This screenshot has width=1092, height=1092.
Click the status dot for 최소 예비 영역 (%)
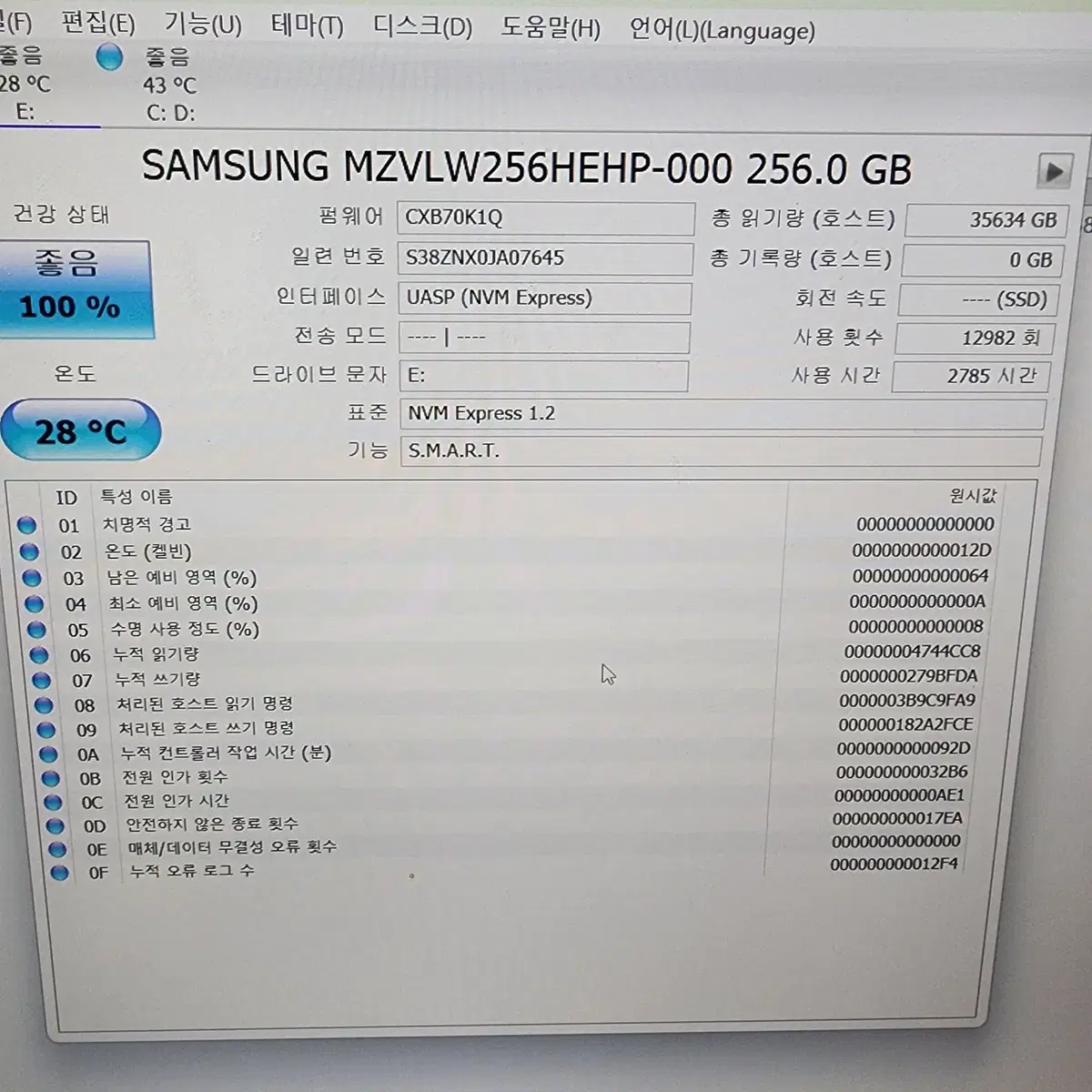click(x=34, y=603)
